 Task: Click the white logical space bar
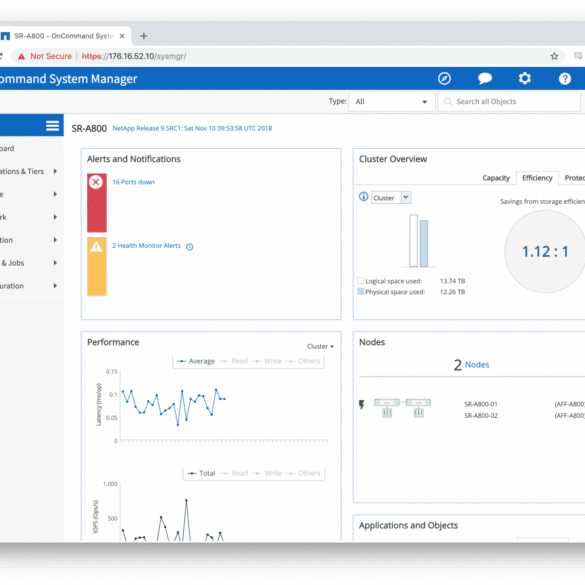pyautogui.click(x=413, y=240)
